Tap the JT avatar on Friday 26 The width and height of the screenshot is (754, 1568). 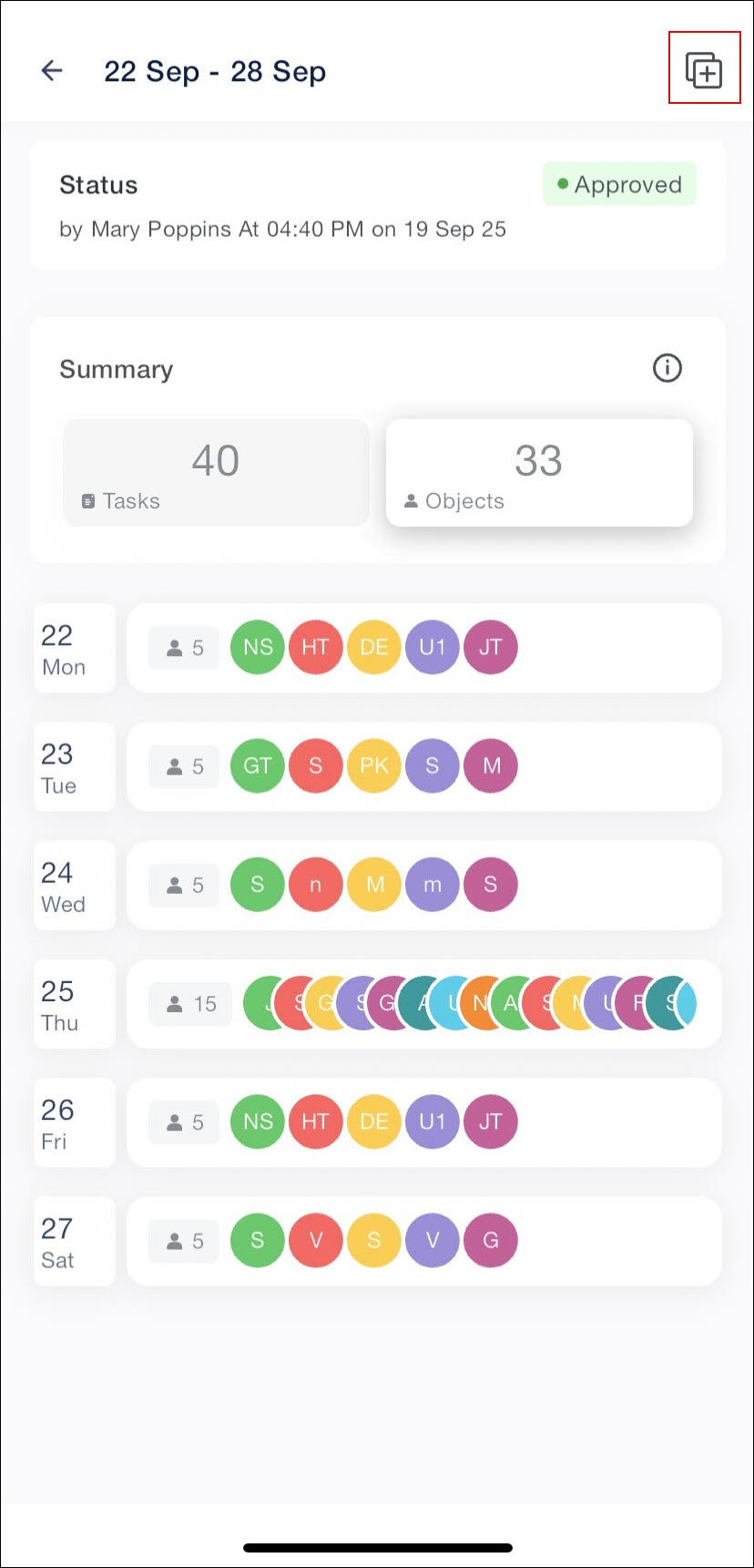click(x=491, y=1122)
